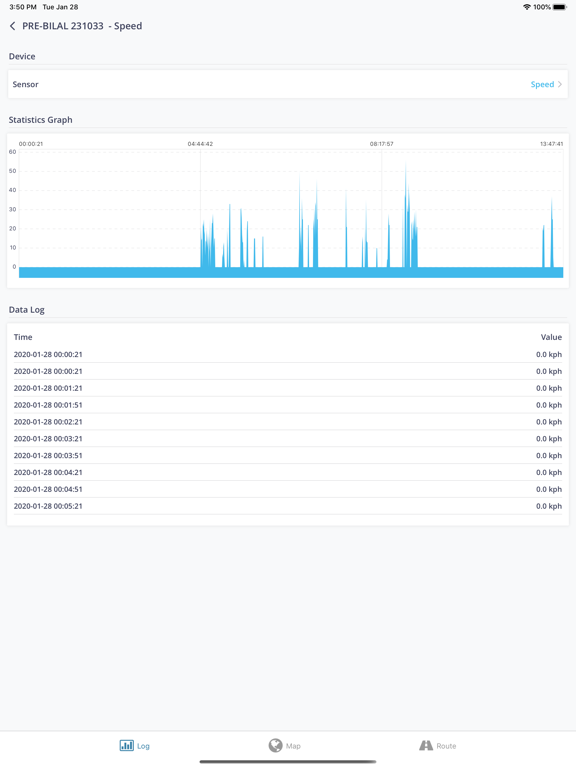Switch to the Route tab label
The image size is (576, 768).
[446, 746]
